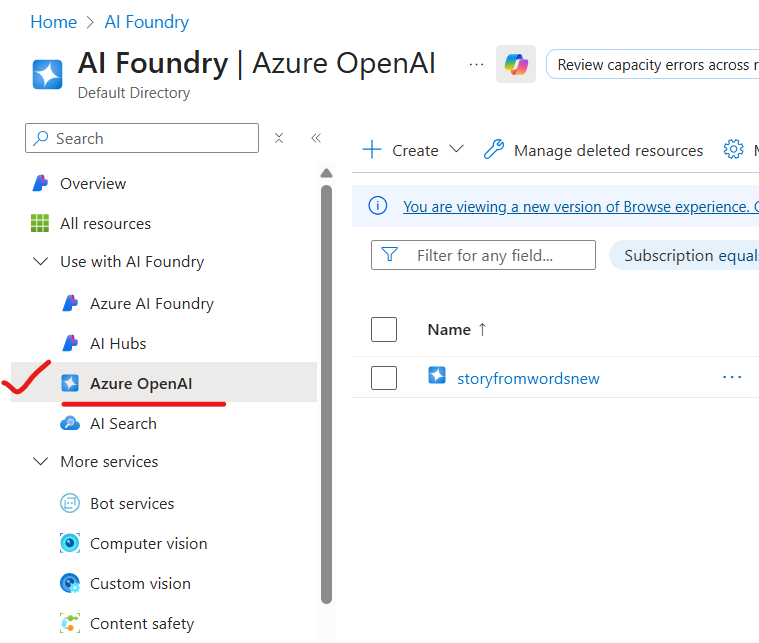The image size is (759, 643).
Task: Click the Custom vision icon
Action: click(x=70, y=583)
